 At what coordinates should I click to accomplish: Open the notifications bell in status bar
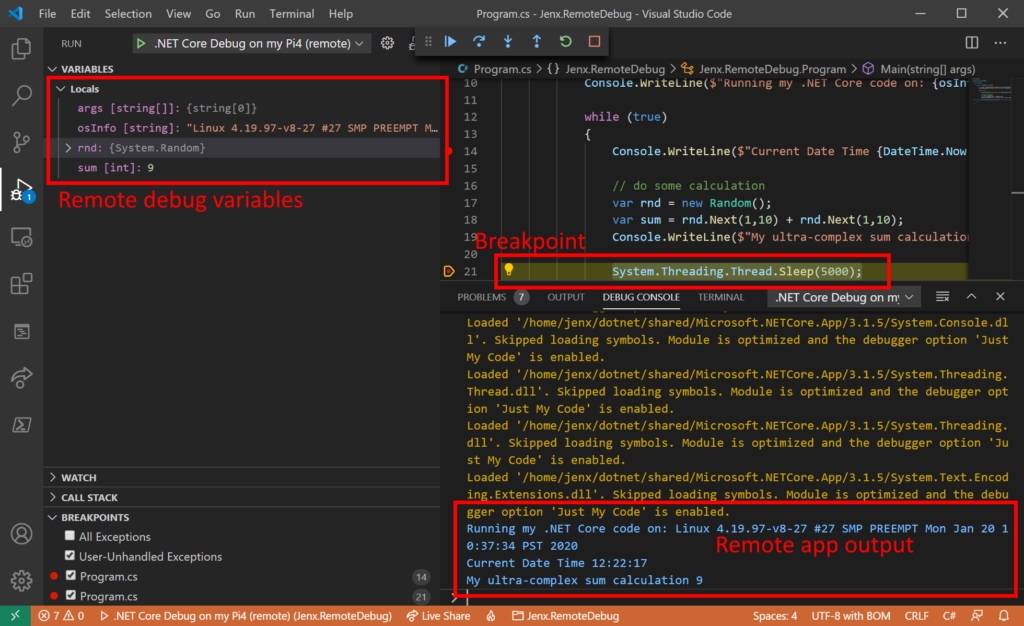coord(1004,616)
